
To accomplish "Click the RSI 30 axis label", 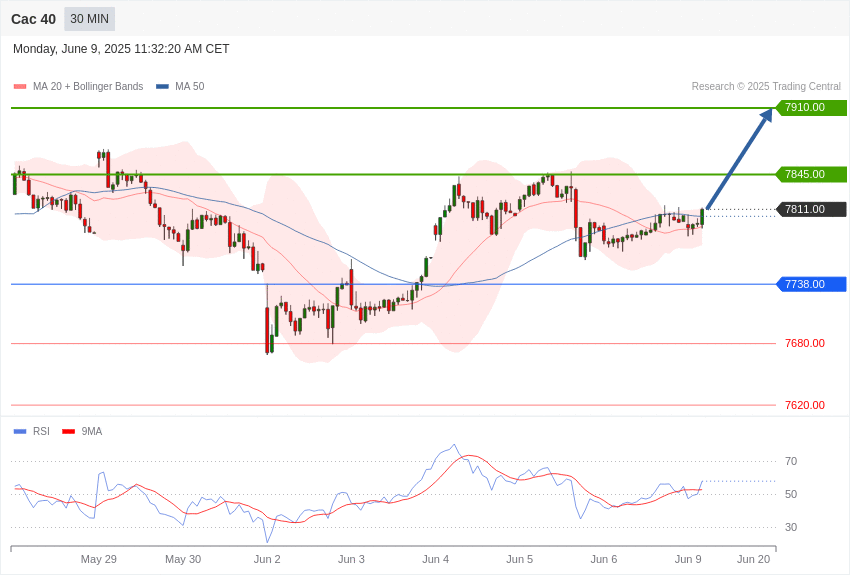I will coord(791,527).
